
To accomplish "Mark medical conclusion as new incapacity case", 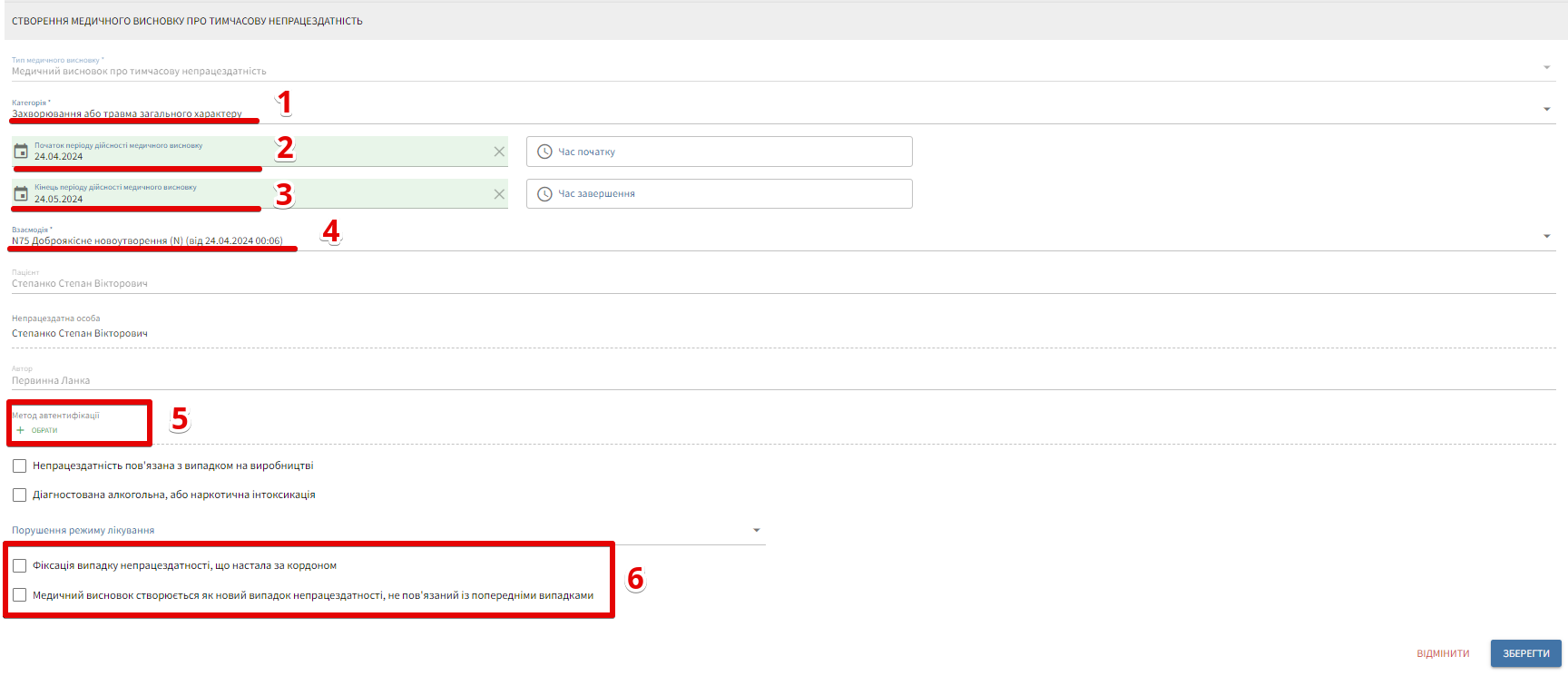I will [x=20, y=595].
